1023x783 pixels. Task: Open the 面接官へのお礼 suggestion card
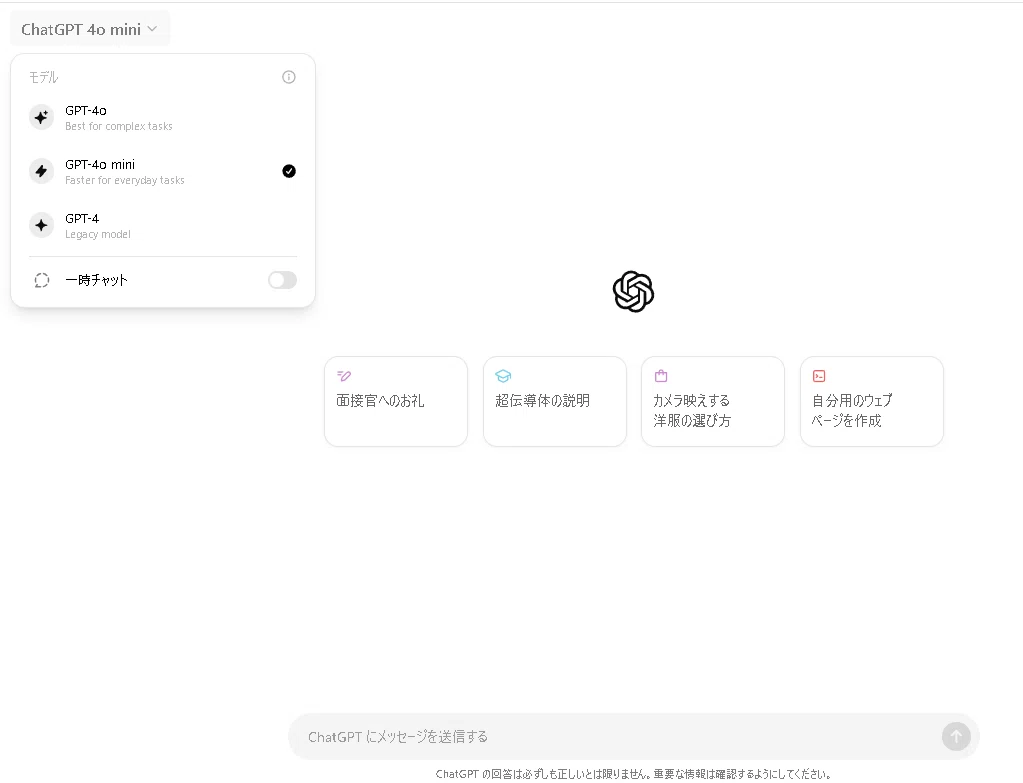point(396,401)
